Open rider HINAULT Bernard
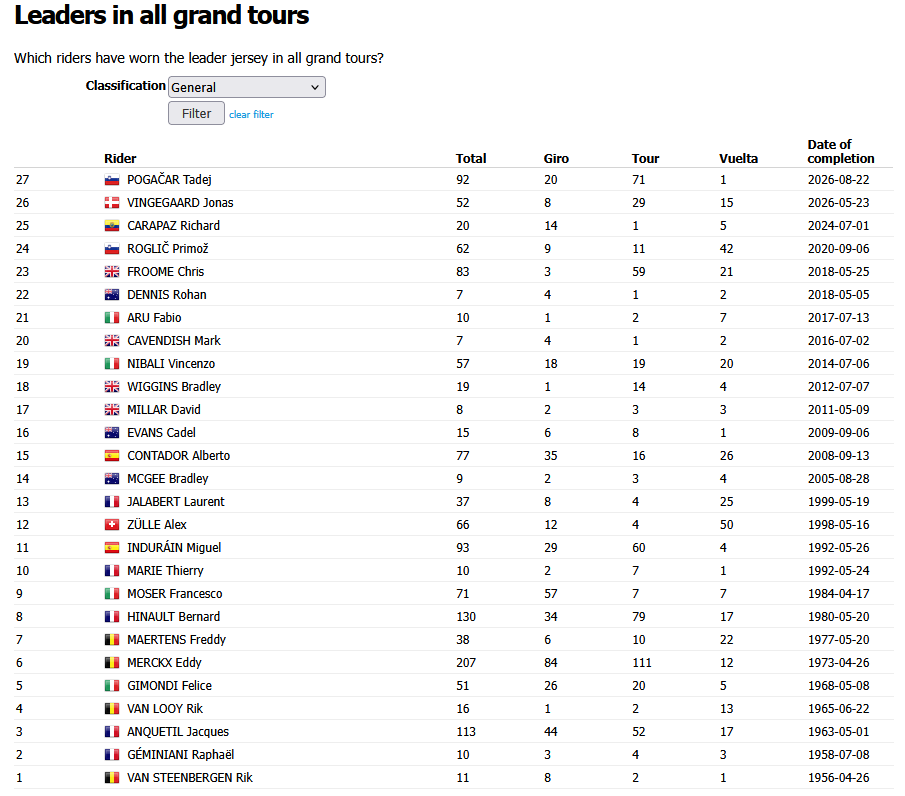905x796 pixels. coord(173,617)
